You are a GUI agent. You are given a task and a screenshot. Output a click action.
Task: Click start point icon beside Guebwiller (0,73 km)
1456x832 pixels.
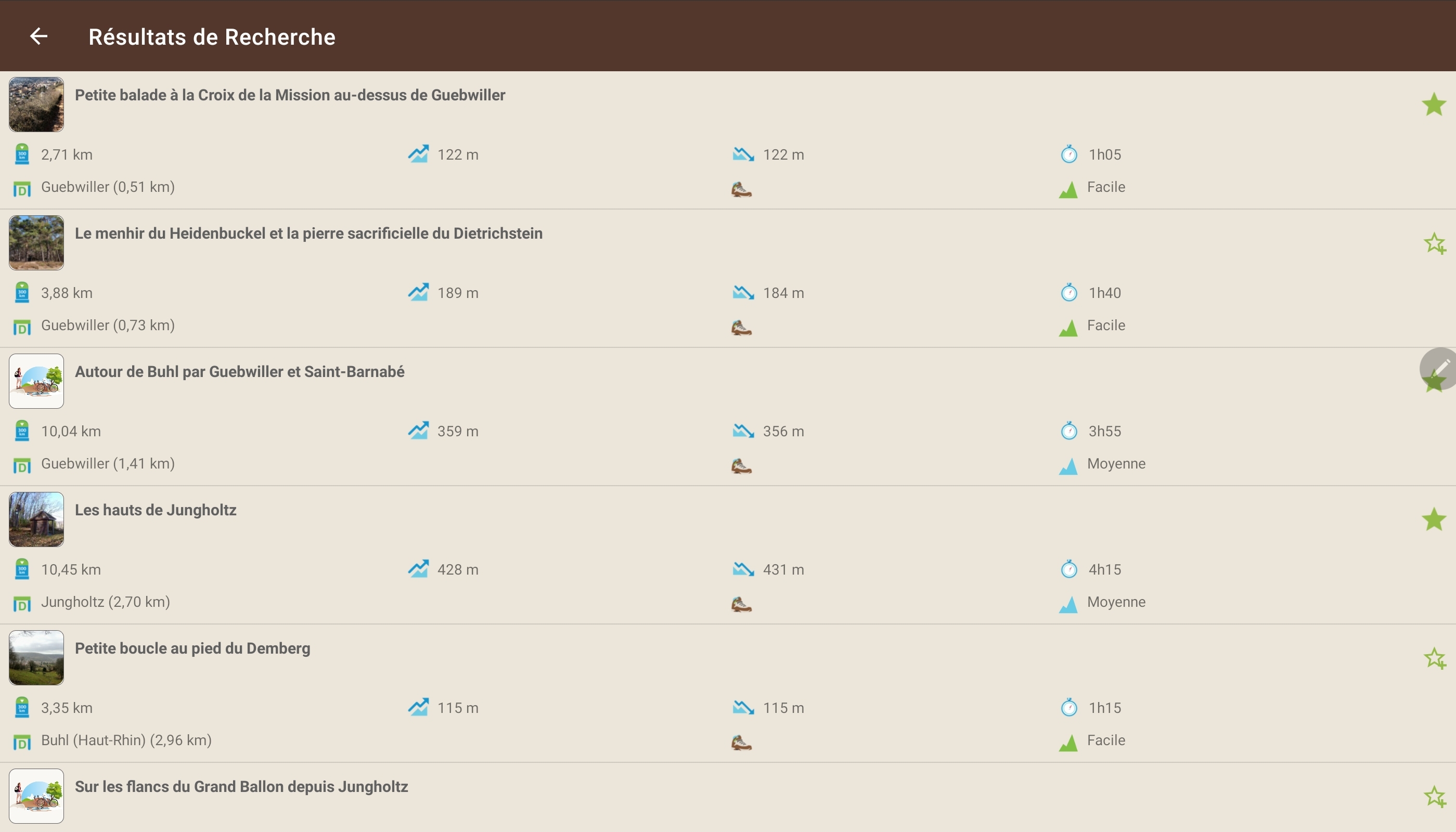(x=22, y=328)
